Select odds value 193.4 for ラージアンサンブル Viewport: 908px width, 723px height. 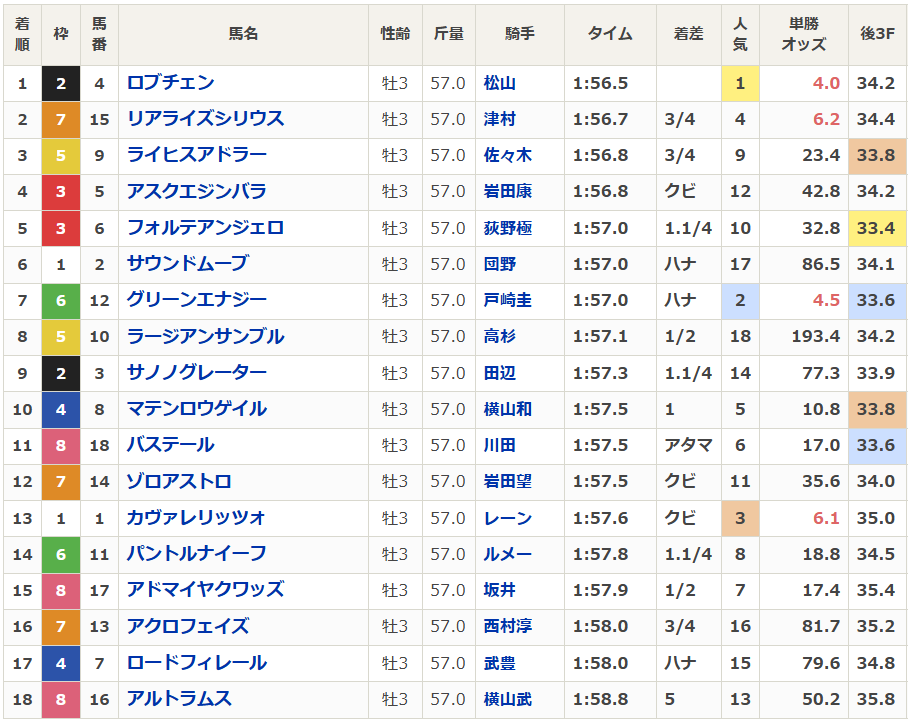pyautogui.click(x=815, y=336)
